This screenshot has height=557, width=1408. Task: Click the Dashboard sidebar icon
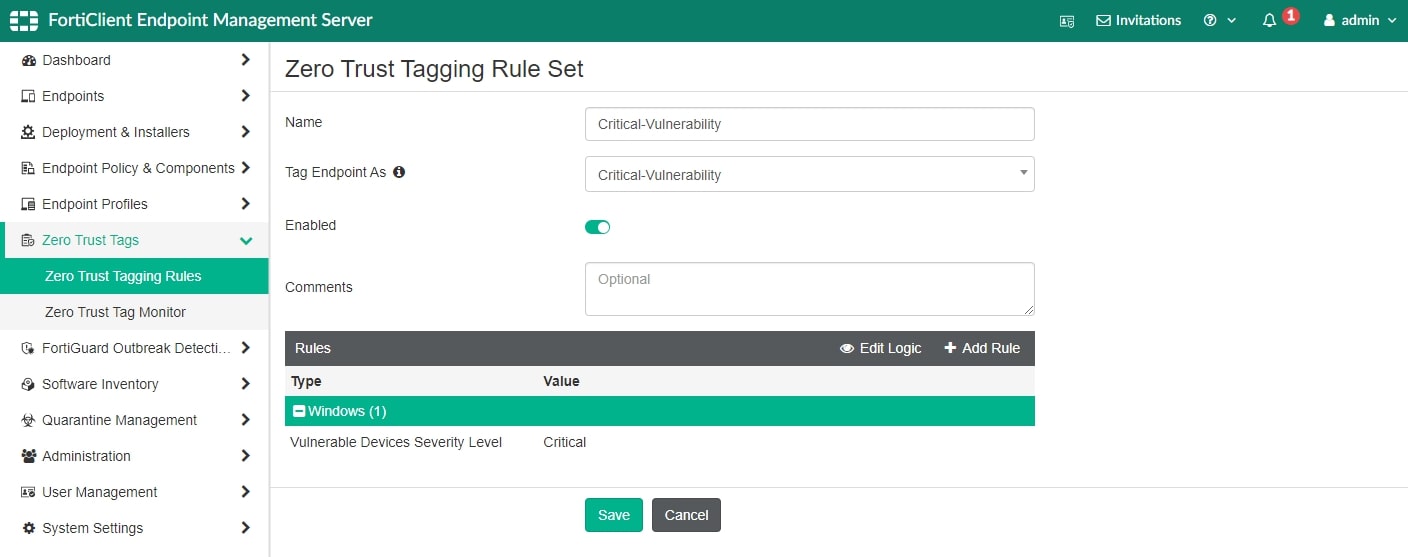(28, 60)
